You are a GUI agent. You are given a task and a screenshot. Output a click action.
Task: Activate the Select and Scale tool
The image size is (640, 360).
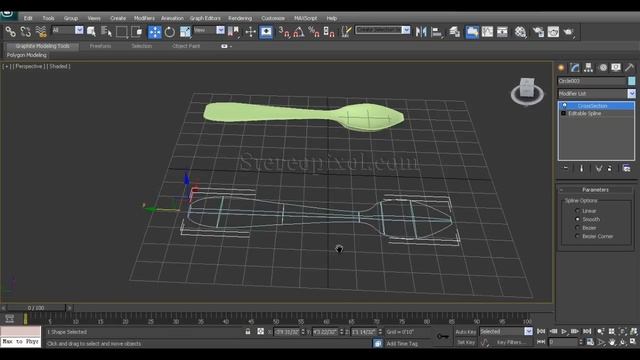click(185, 31)
